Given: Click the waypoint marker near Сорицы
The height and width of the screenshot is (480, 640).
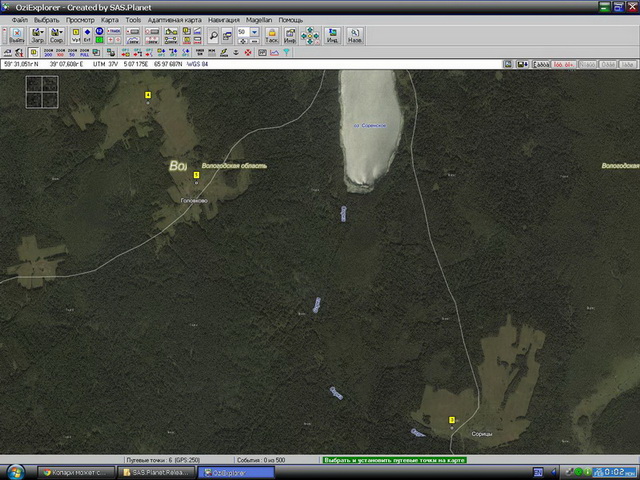Looking at the screenshot, I should pyautogui.click(x=452, y=420).
